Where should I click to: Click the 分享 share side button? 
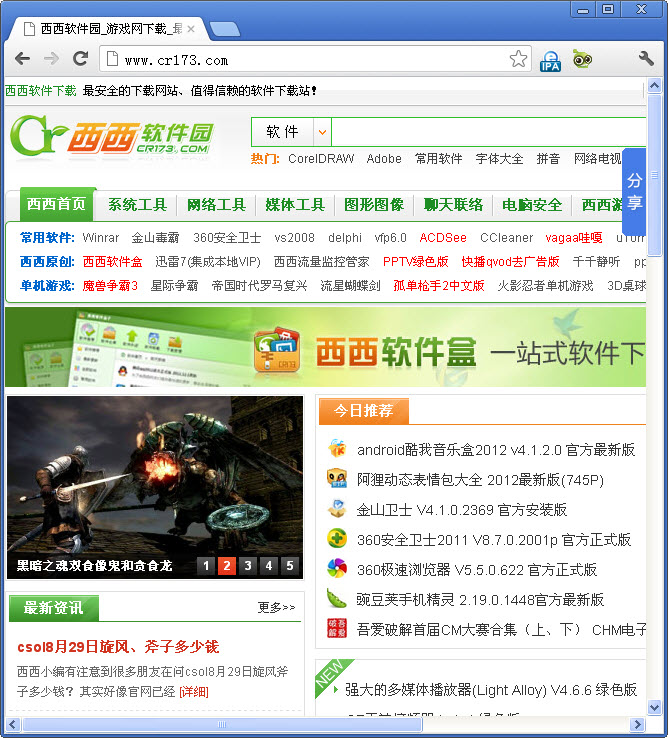[634, 192]
